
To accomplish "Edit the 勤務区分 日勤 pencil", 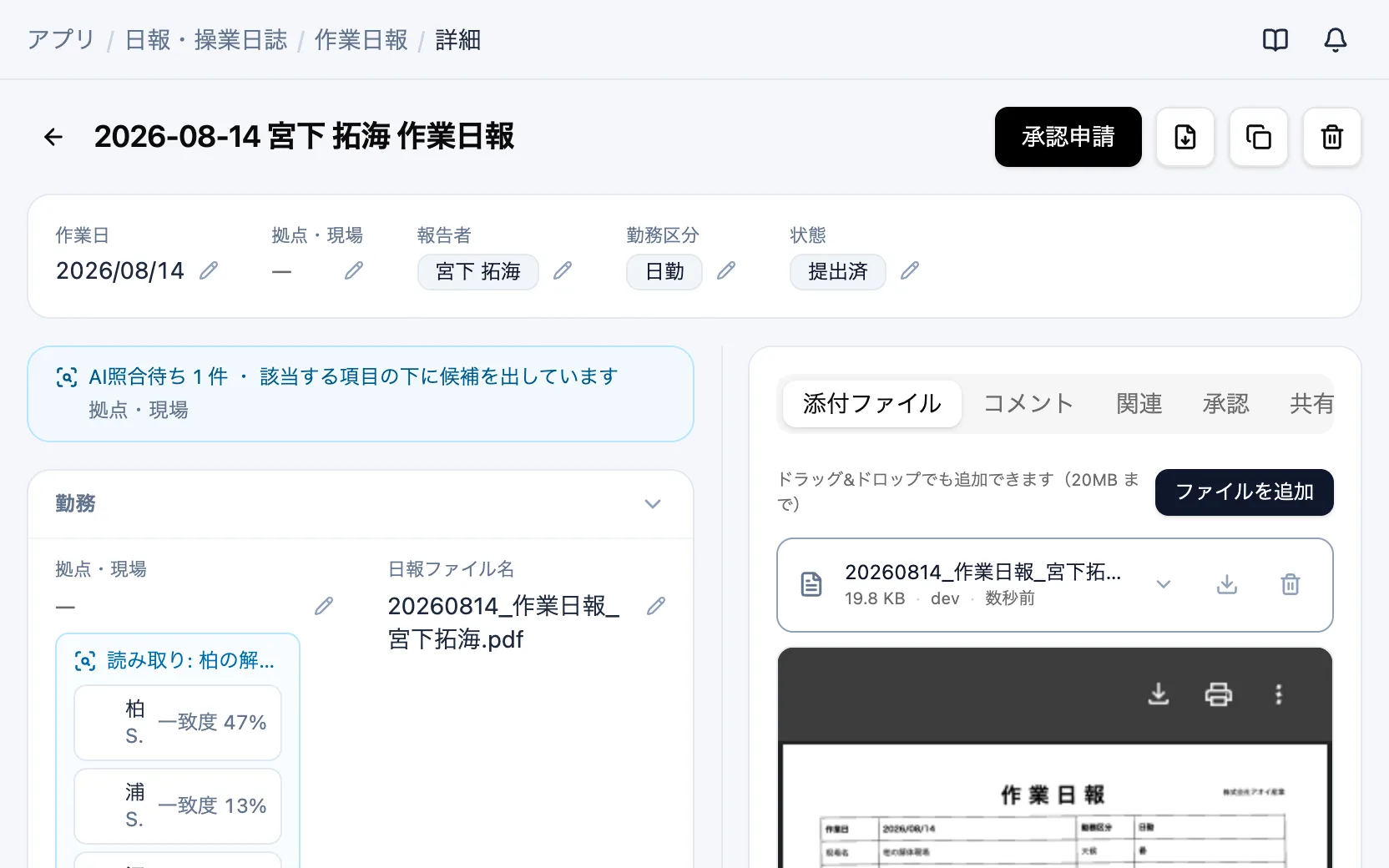I will [x=726, y=270].
